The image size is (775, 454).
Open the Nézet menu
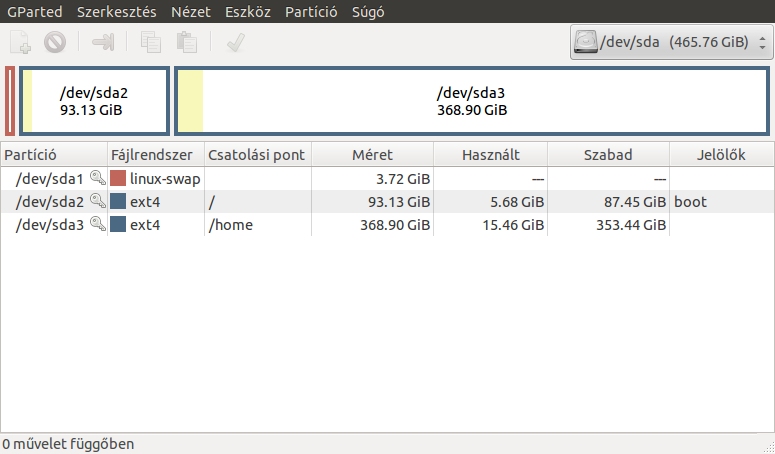click(x=191, y=12)
